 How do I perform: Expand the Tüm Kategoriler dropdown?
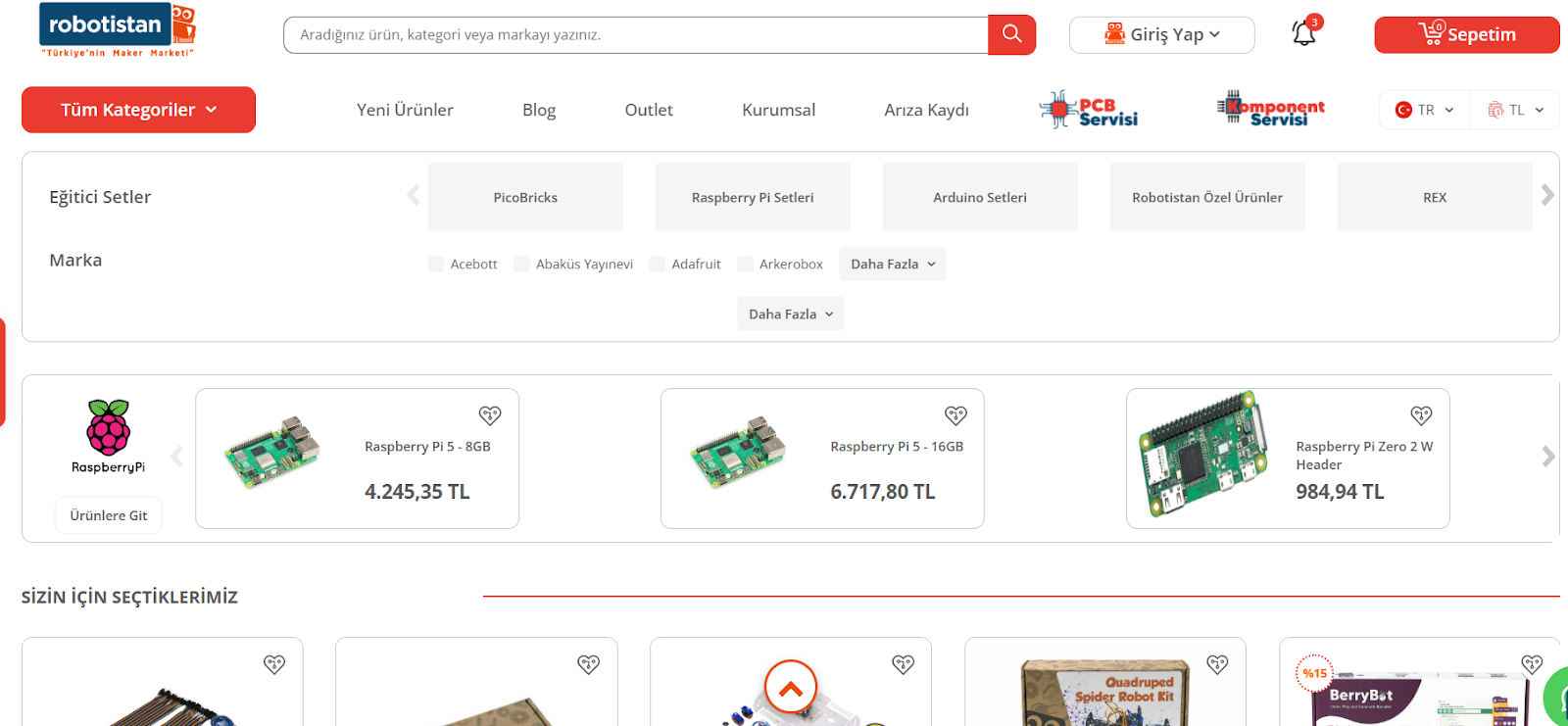(x=138, y=110)
